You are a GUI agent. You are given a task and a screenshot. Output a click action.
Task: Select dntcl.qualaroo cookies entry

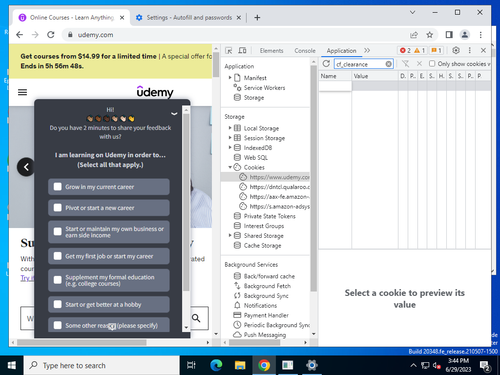pos(275,187)
